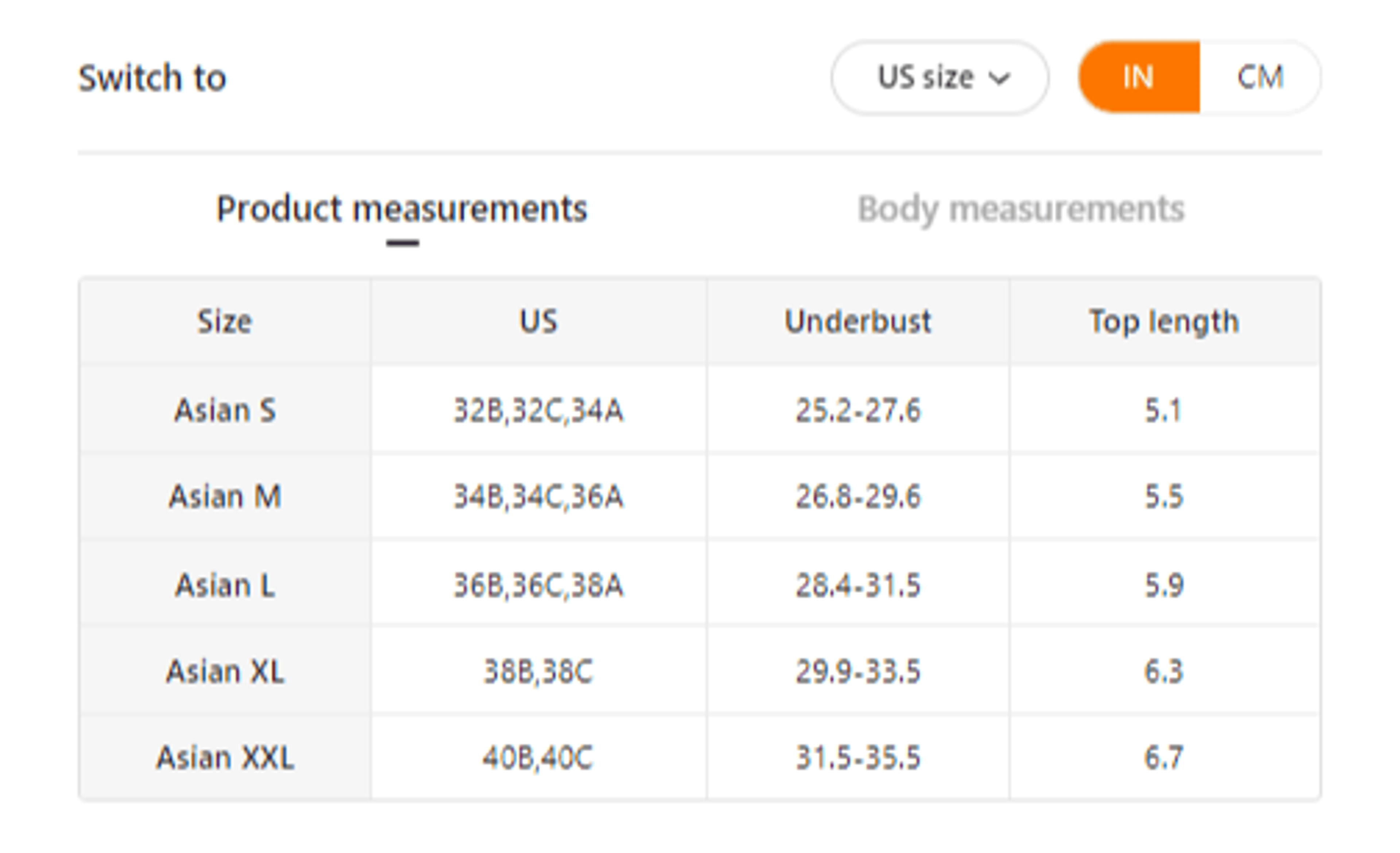Click the 40B,40C cell
The height and width of the screenshot is (853, 1400).
point(538,757)
